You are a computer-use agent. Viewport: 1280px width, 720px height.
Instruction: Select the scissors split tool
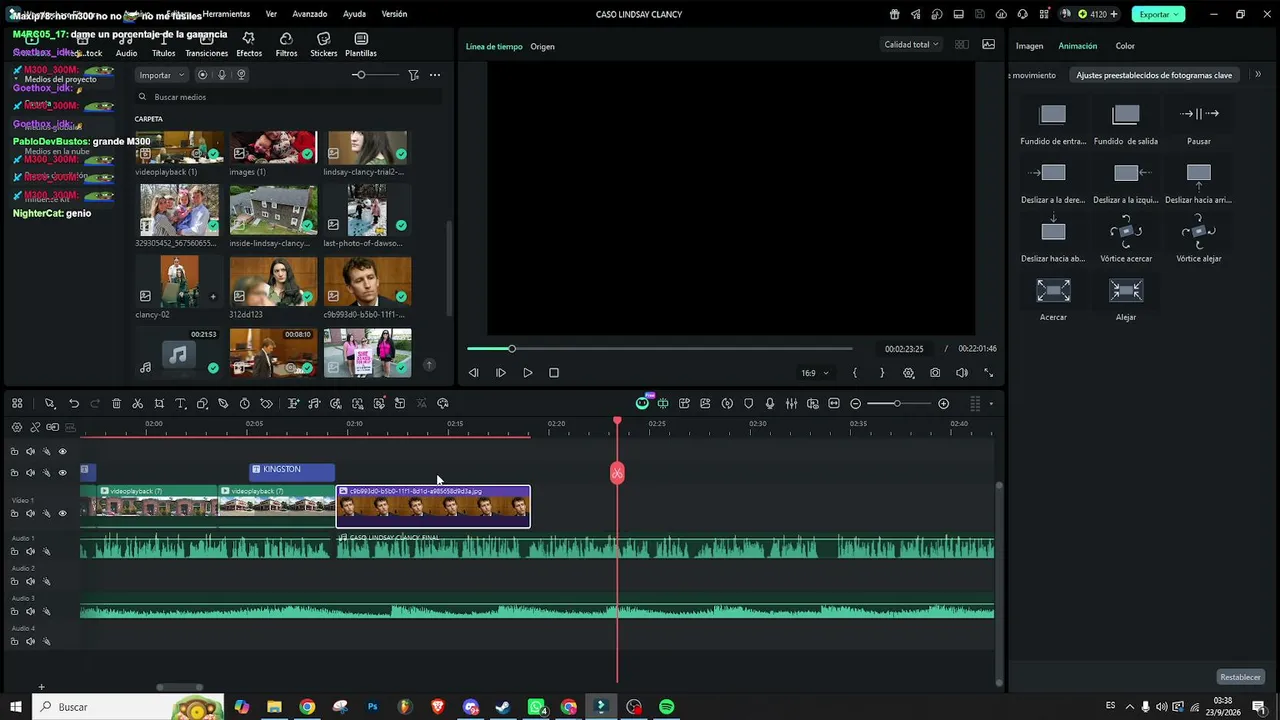[138, 404]
